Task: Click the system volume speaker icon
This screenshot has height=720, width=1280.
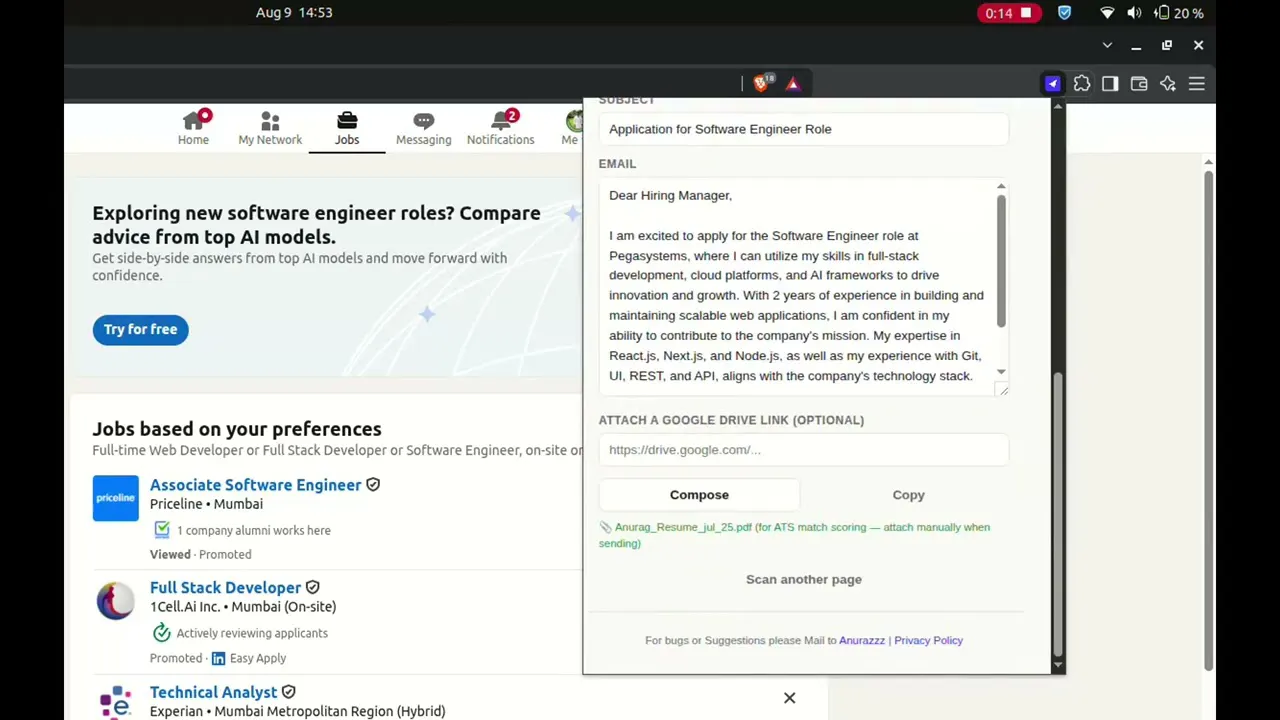Action: click(x=1134, y=13)
